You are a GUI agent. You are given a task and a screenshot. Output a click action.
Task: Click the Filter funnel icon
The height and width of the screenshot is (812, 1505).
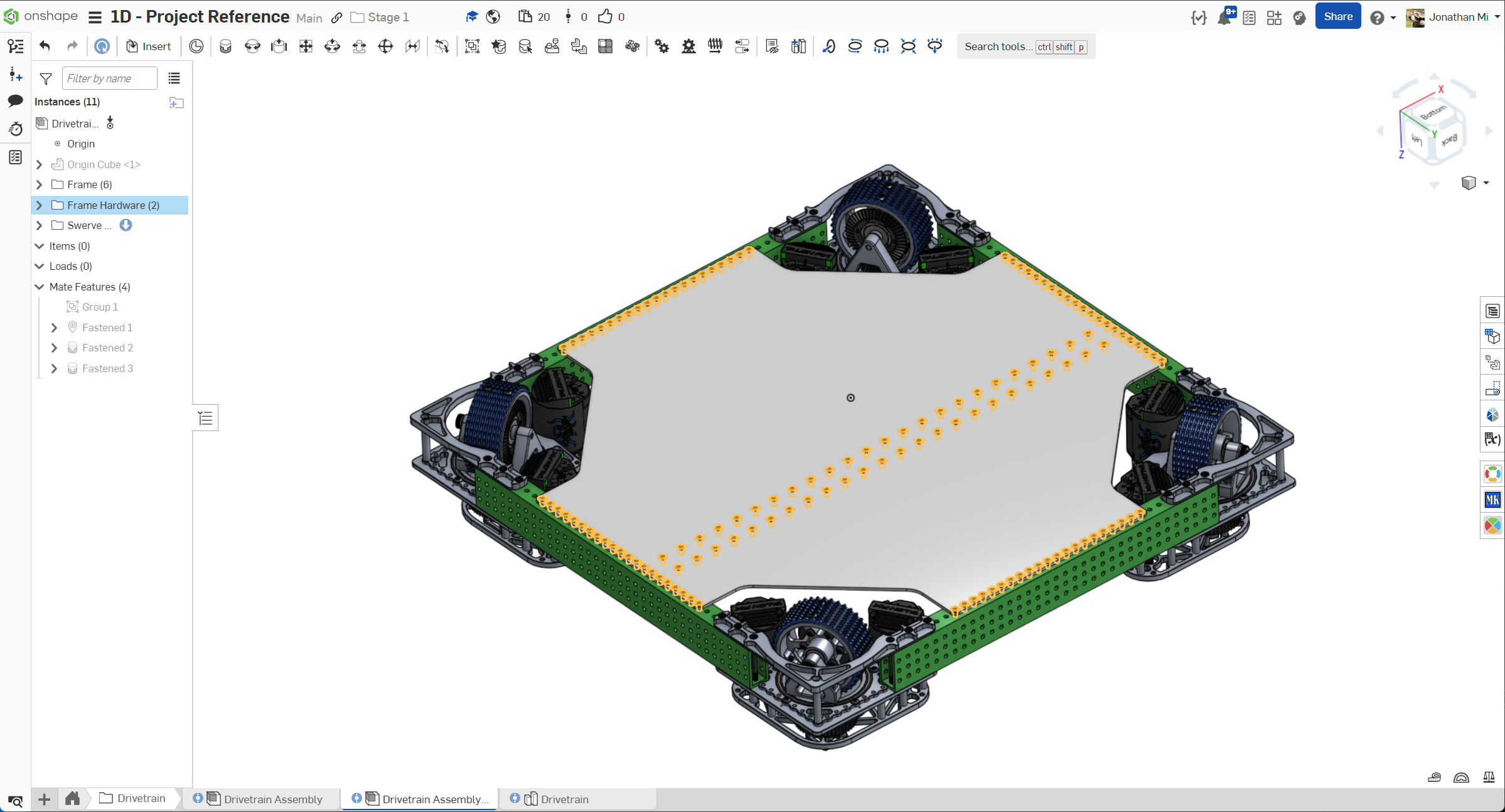click(x=46, y=78)
